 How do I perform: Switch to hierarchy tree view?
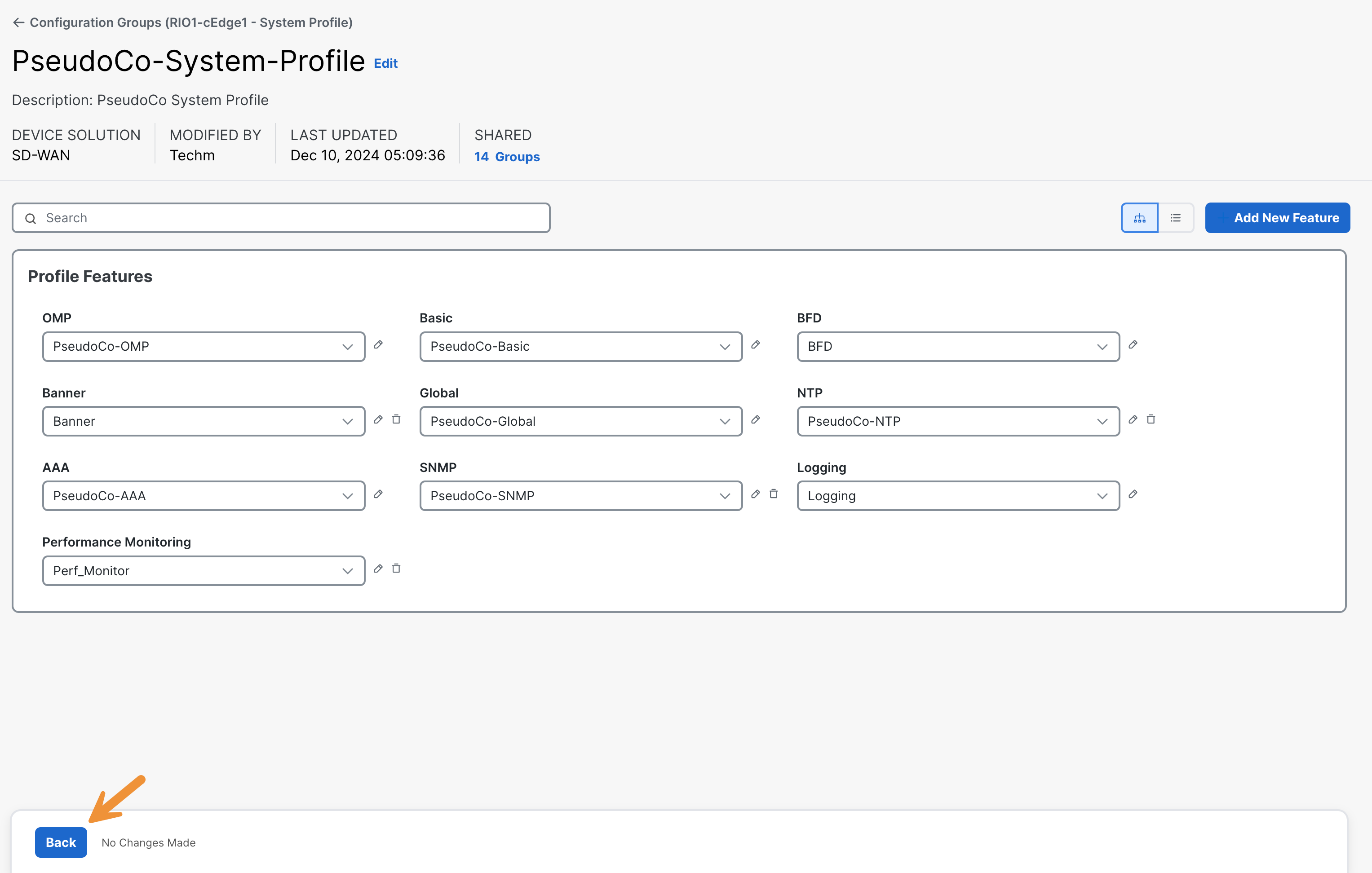tap(1140, 218)
